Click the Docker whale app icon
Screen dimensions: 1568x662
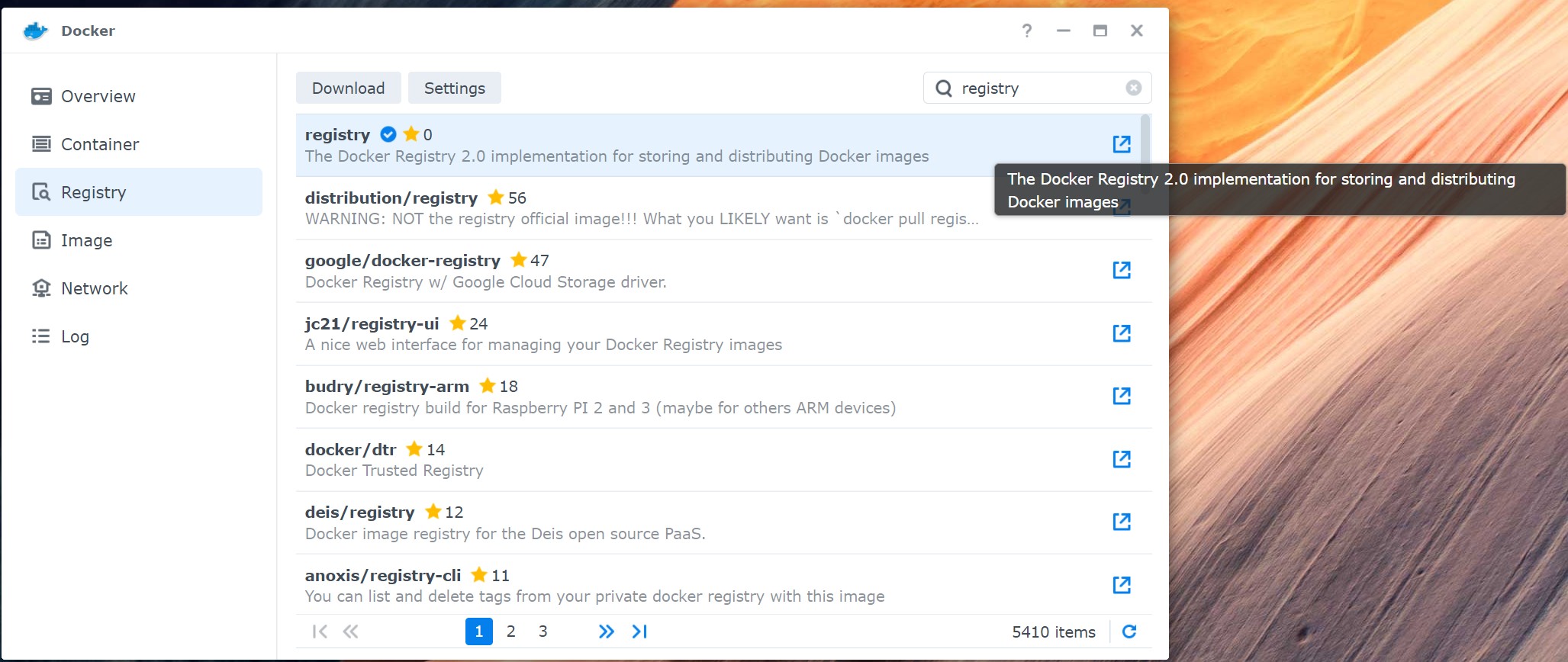click(35, 31)
